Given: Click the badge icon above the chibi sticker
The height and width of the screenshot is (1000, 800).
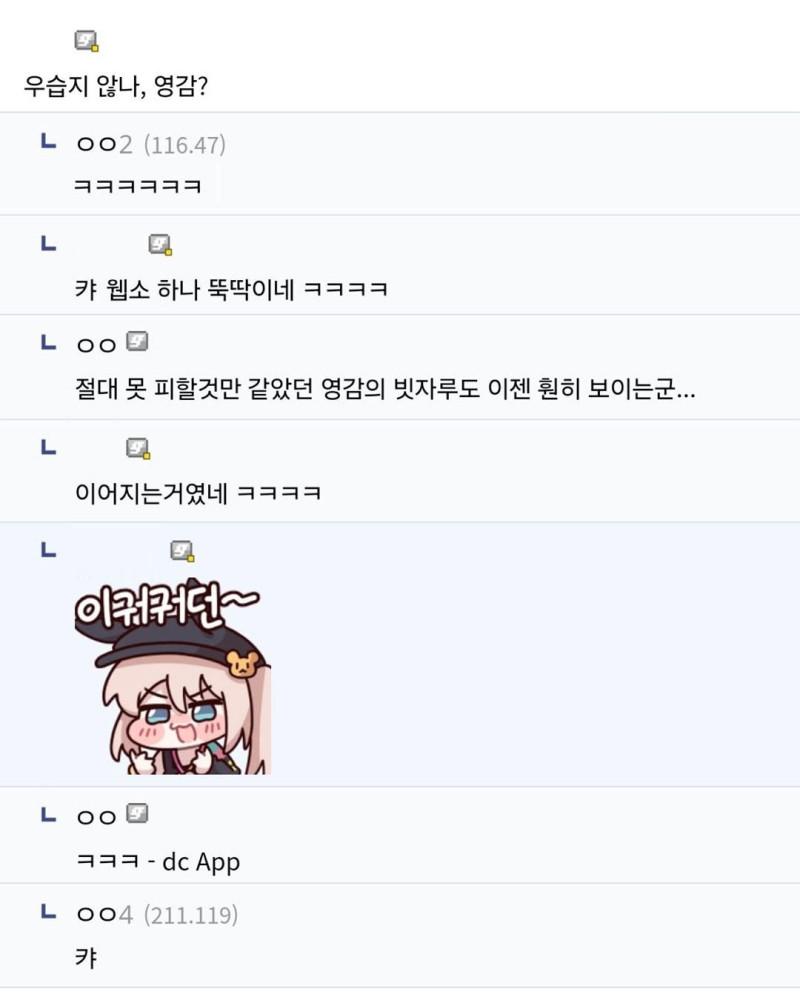Looking at the screenshot, I should point(182,552).
